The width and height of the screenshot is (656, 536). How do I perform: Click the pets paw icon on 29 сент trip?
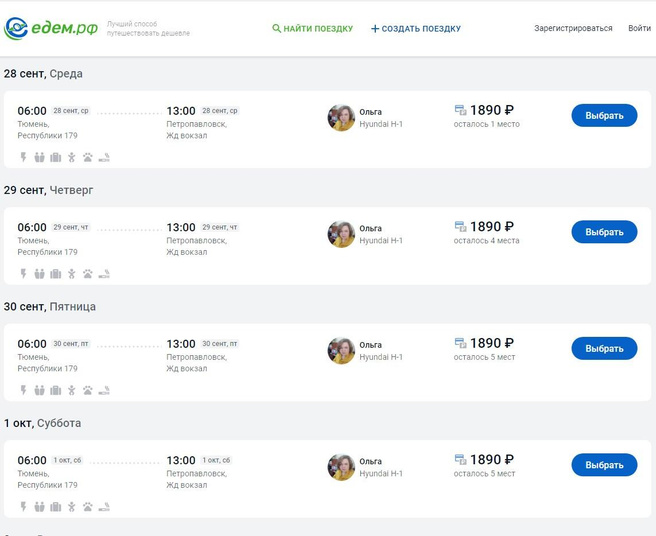(88, 274)
